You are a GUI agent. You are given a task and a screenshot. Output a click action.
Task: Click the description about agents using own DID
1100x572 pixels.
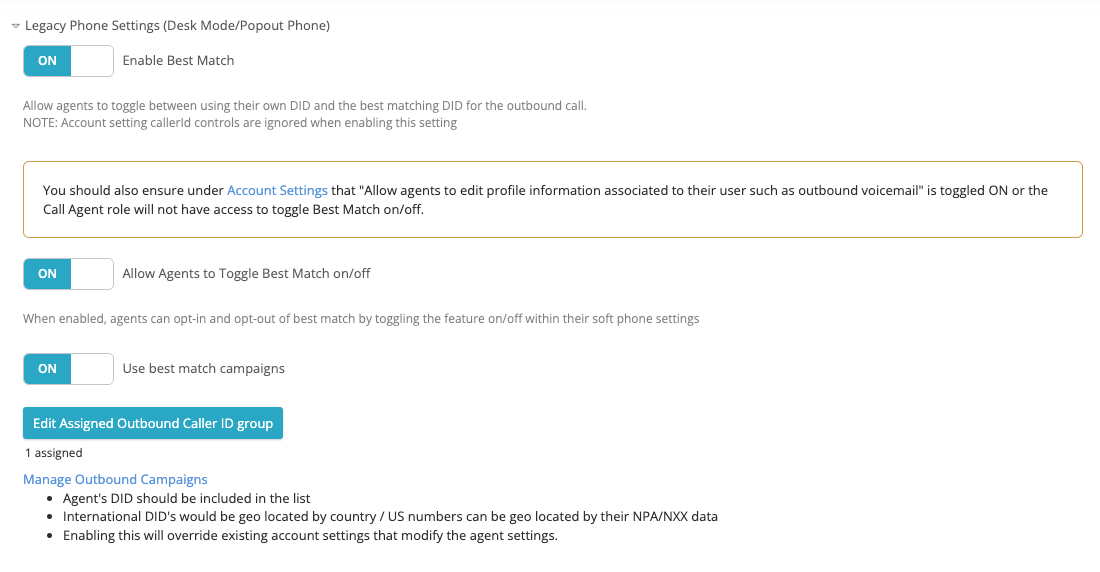click(304, 106)
